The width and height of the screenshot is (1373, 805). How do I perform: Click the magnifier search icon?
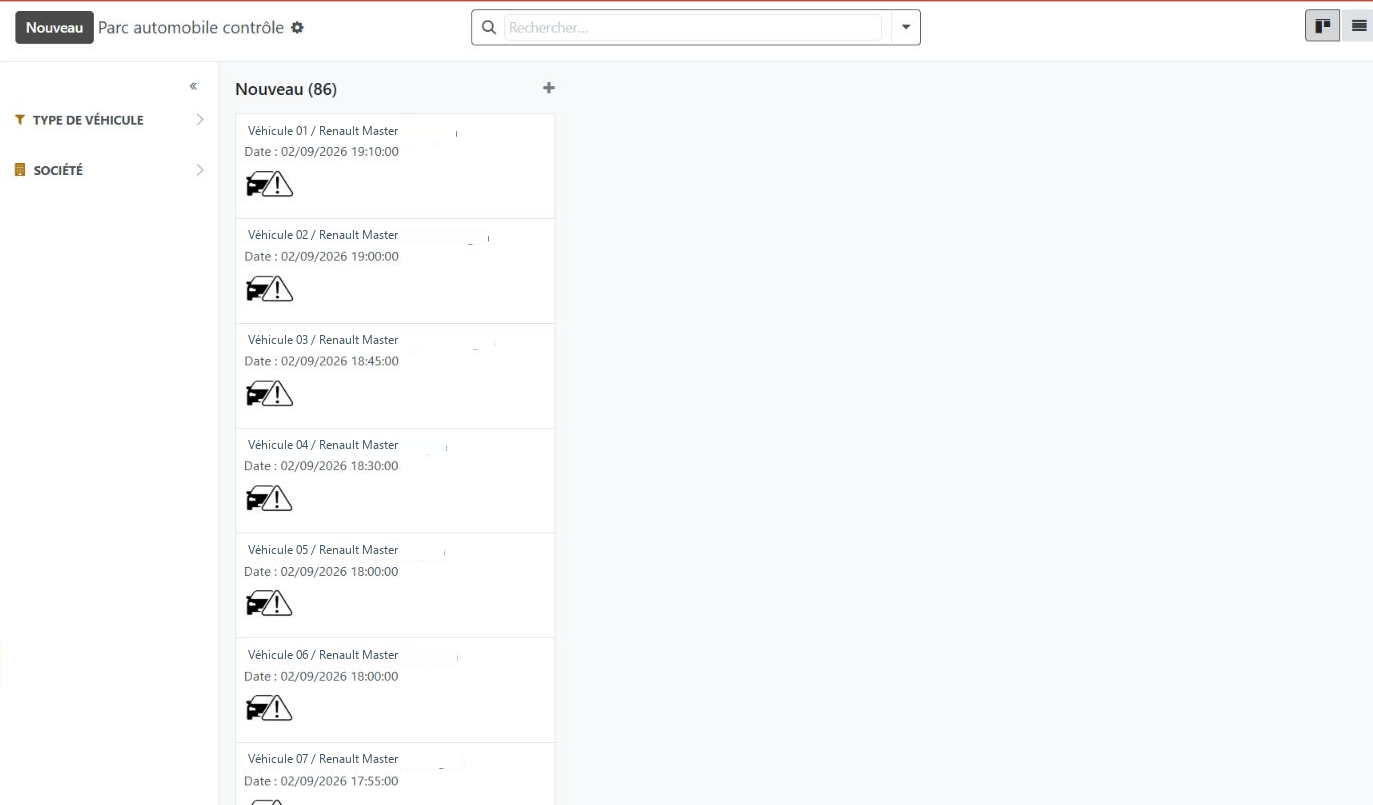pyautogui.click(x=489, y=28)
